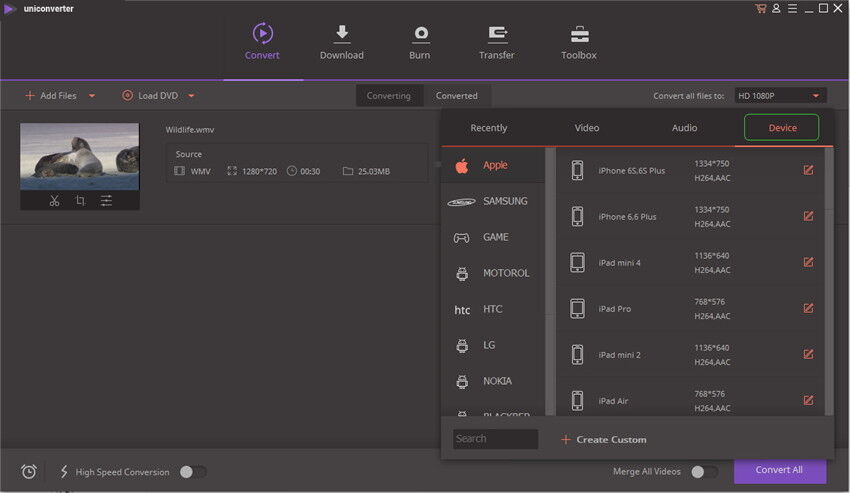This screenshot has width=850, height=493.
Task: Edit iPad mini 4 preset
Action: 808,262
